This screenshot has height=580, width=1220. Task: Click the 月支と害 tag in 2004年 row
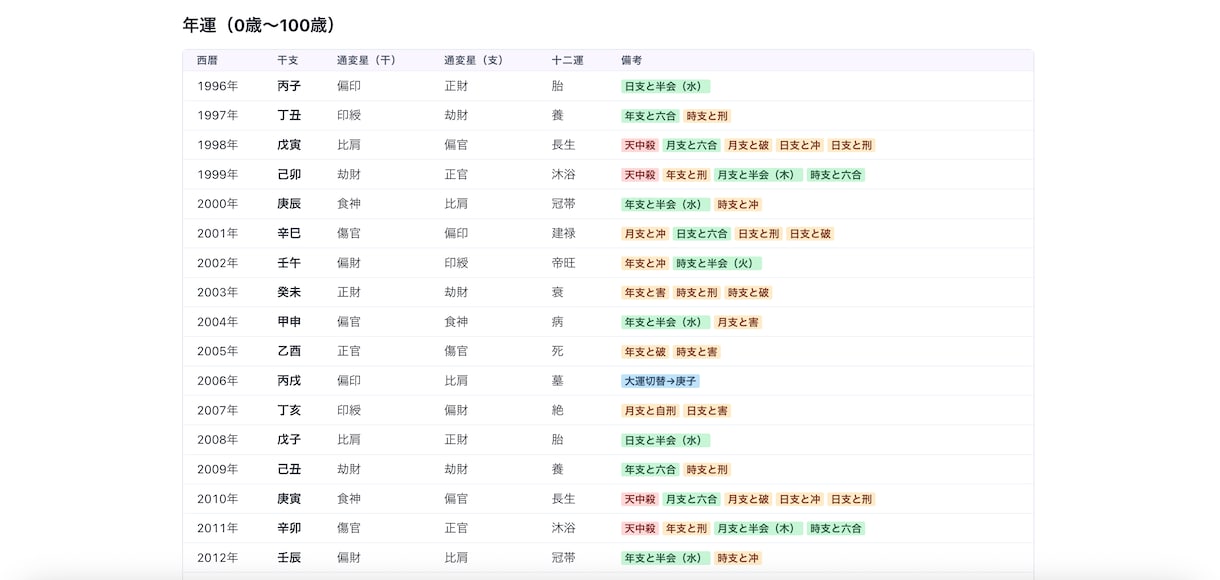click(738, 323)
